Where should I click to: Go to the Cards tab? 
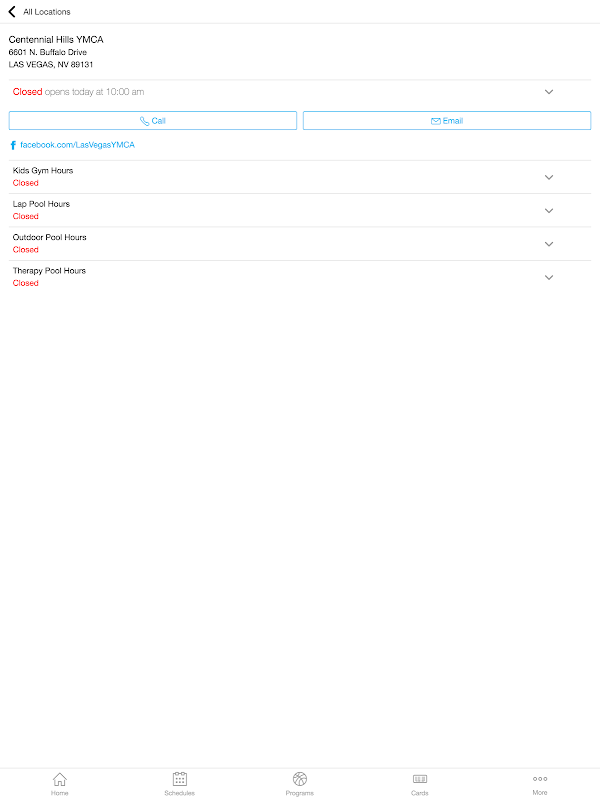tap(419, 784)
